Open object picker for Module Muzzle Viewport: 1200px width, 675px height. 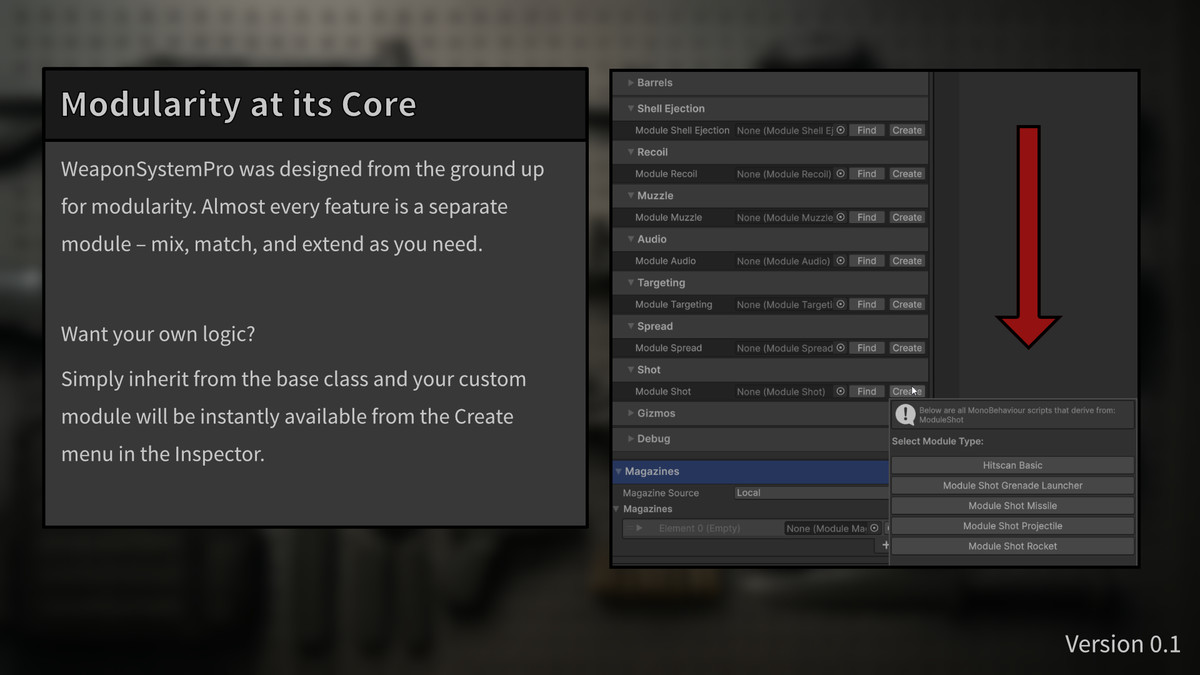click(x=841, y=217)
